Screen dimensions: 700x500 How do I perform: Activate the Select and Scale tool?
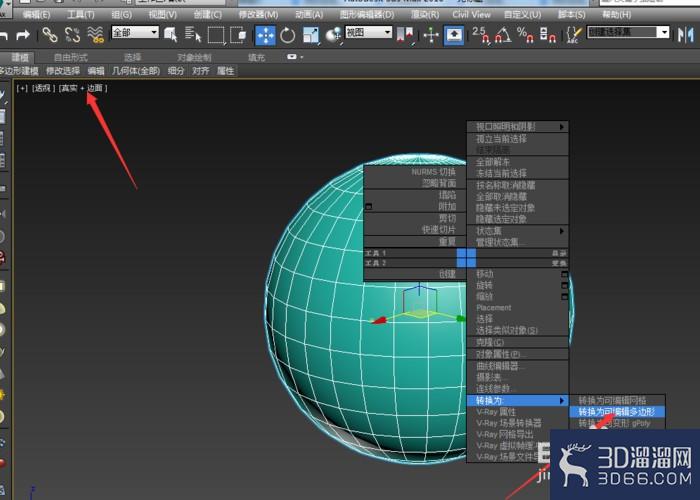(x=311, y=35)
